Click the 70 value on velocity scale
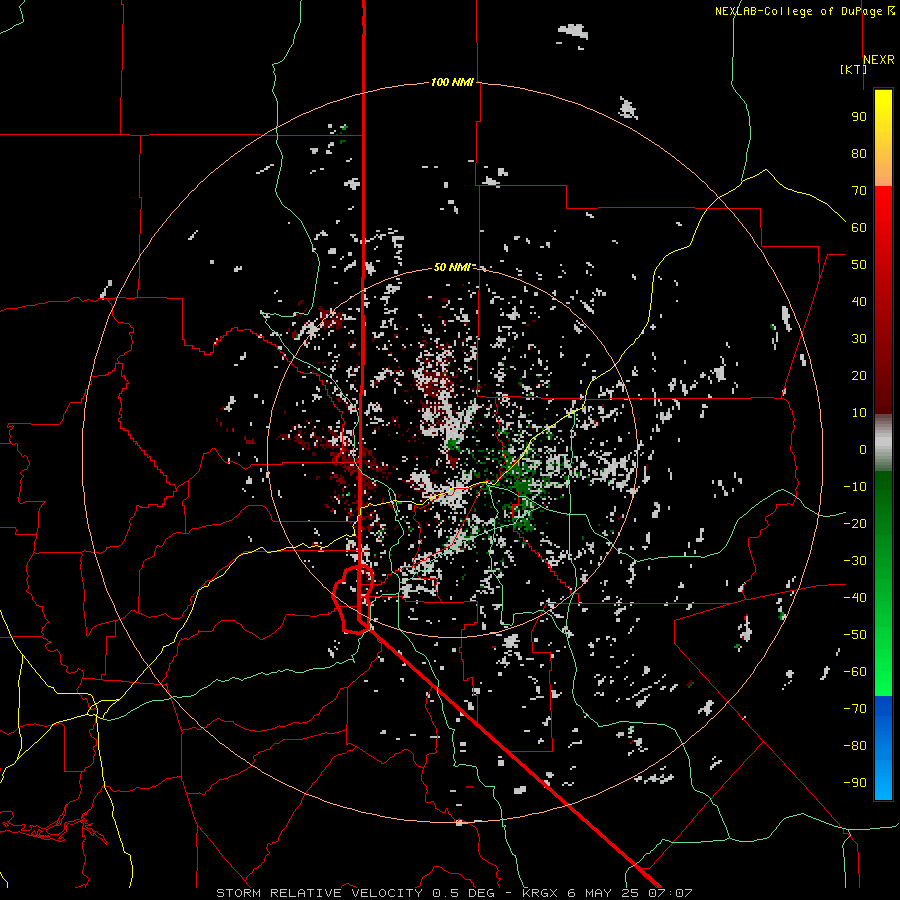Screen dimensions: 900x900 click(859, 191)
